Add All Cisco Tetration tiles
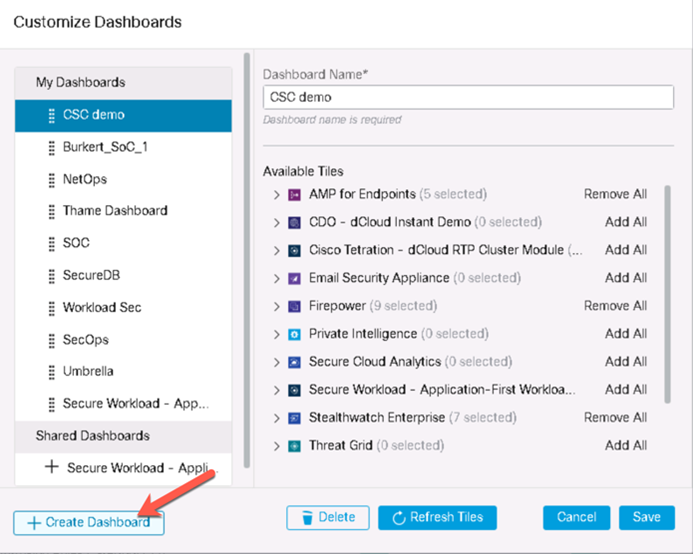 point(626,251)
